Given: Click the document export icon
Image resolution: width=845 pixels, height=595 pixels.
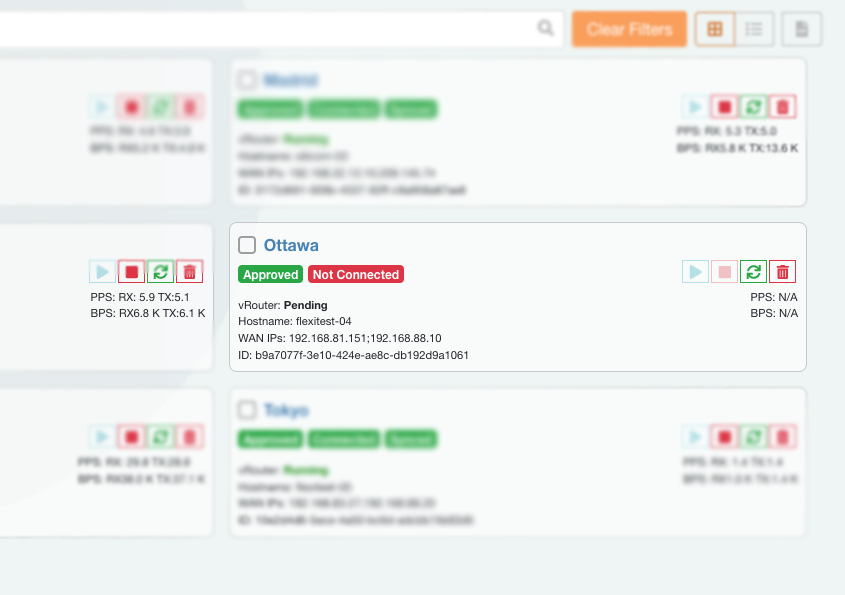Looking at the screenshot, I should click(801, 29).
